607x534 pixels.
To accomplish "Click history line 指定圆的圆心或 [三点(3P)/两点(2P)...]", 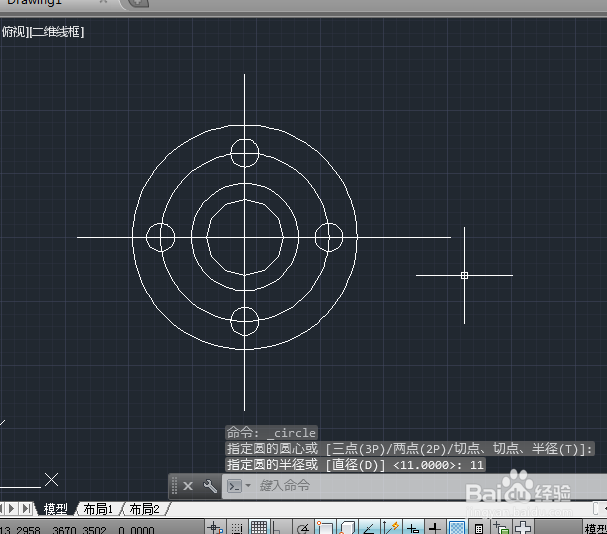I will tap(410, 448).
